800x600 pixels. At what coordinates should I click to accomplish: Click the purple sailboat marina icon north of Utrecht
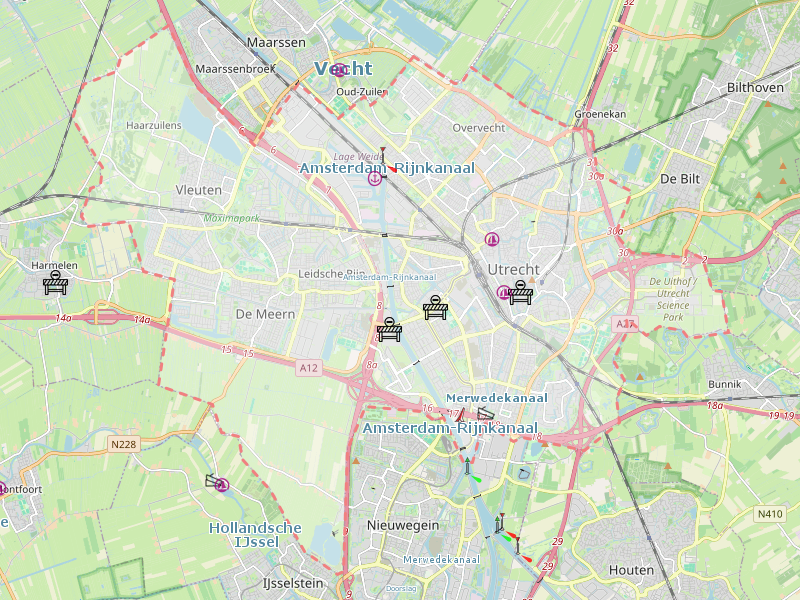pyautogui.click(x=492, y=239)
